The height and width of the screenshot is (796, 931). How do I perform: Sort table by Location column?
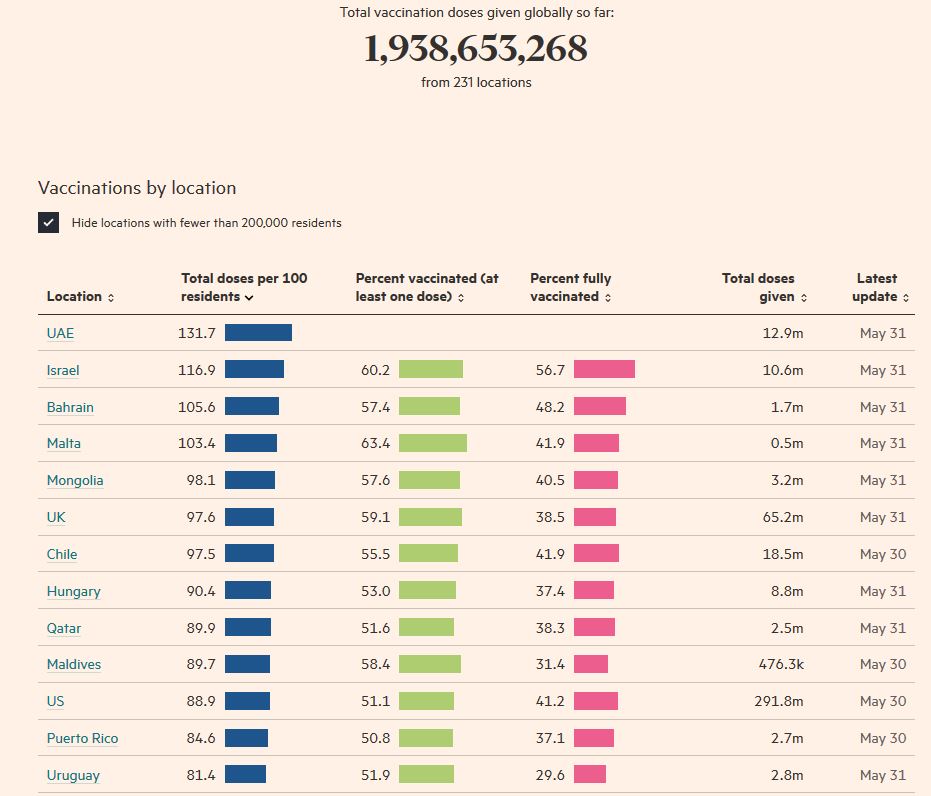pyautogui.click(x=80, y=297)
